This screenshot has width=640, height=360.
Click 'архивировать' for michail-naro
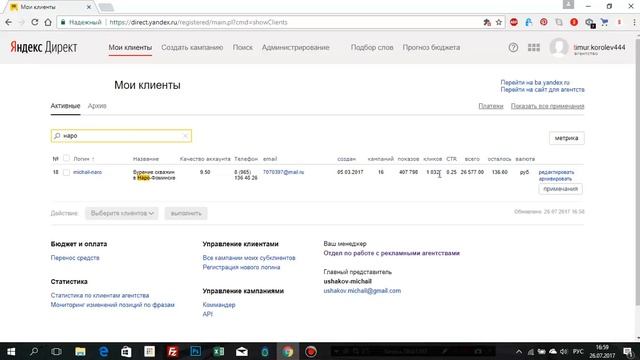click(x=555, y=179)
